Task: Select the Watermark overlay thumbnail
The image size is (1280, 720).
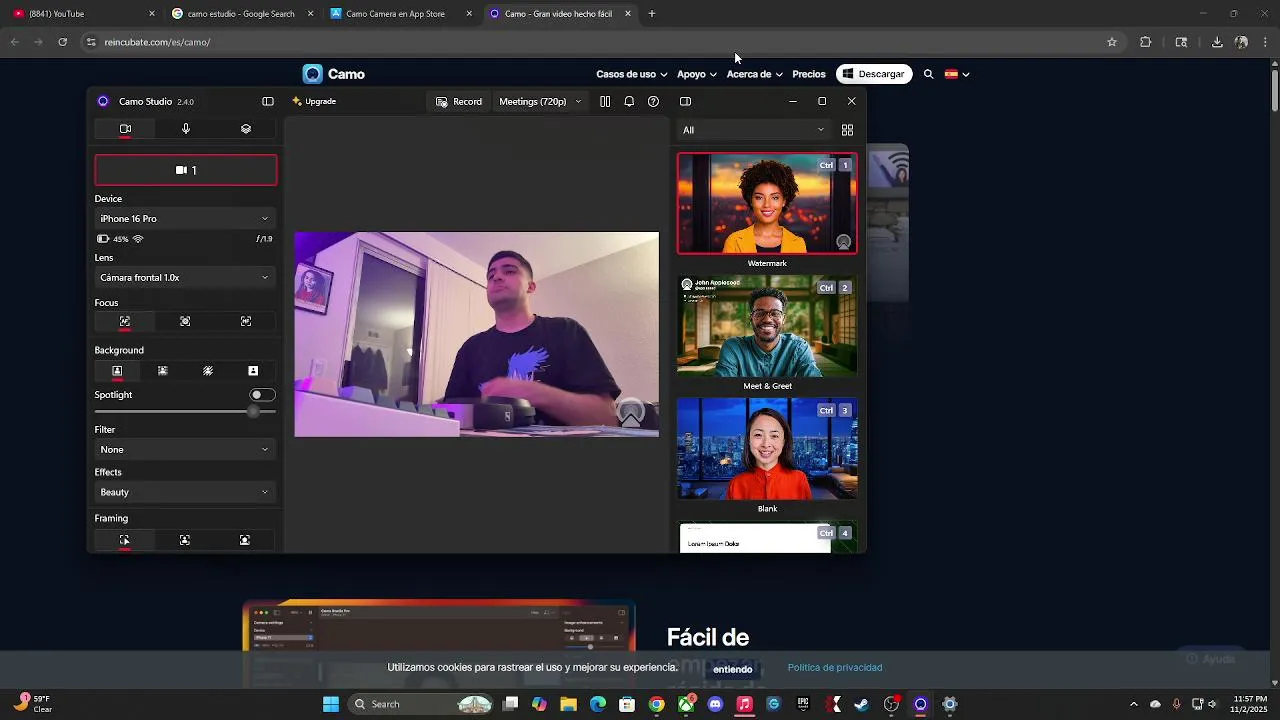Action: pos(767,203)
